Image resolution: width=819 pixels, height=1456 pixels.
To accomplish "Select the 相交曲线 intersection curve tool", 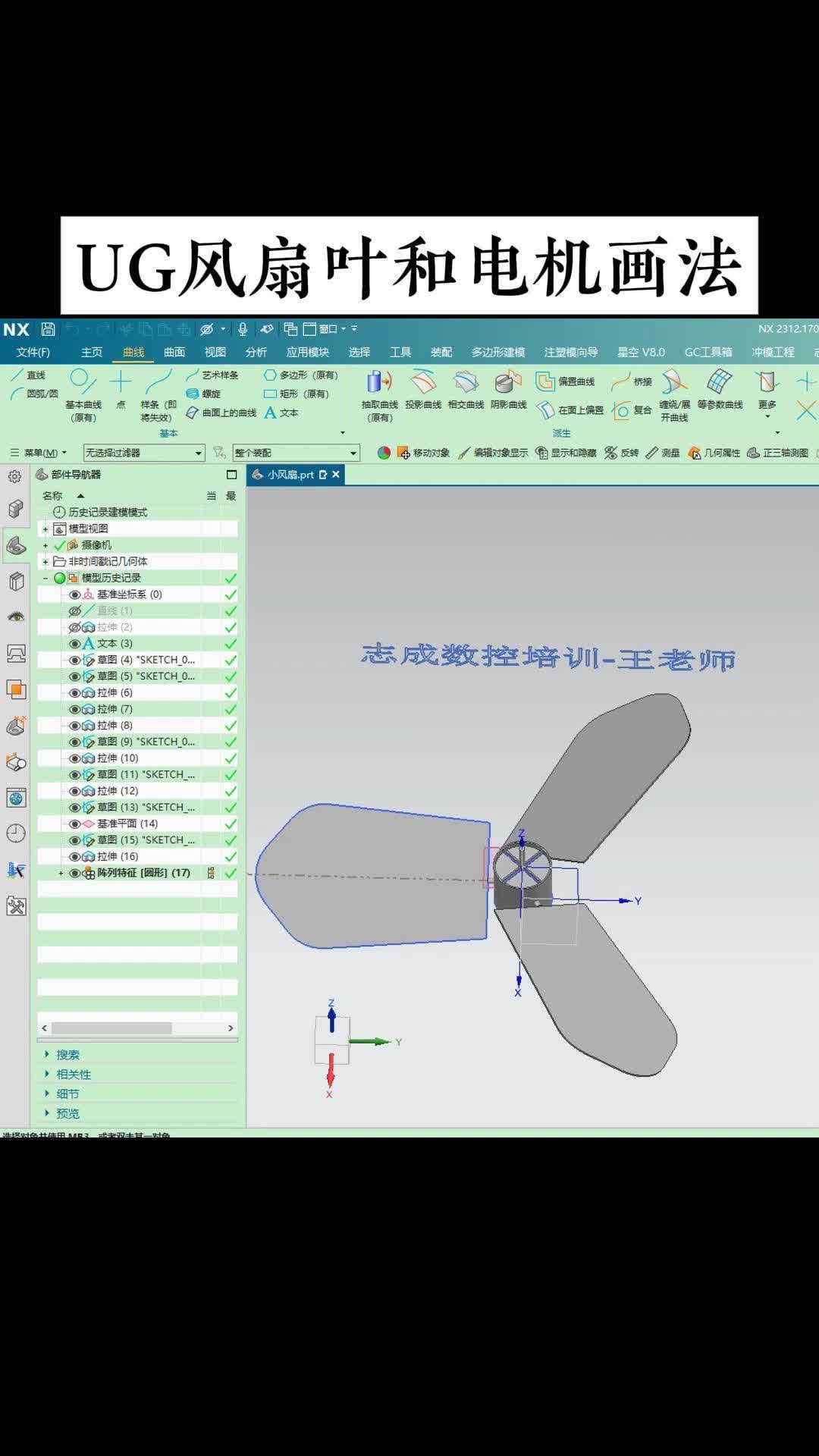I will [466, 390].
